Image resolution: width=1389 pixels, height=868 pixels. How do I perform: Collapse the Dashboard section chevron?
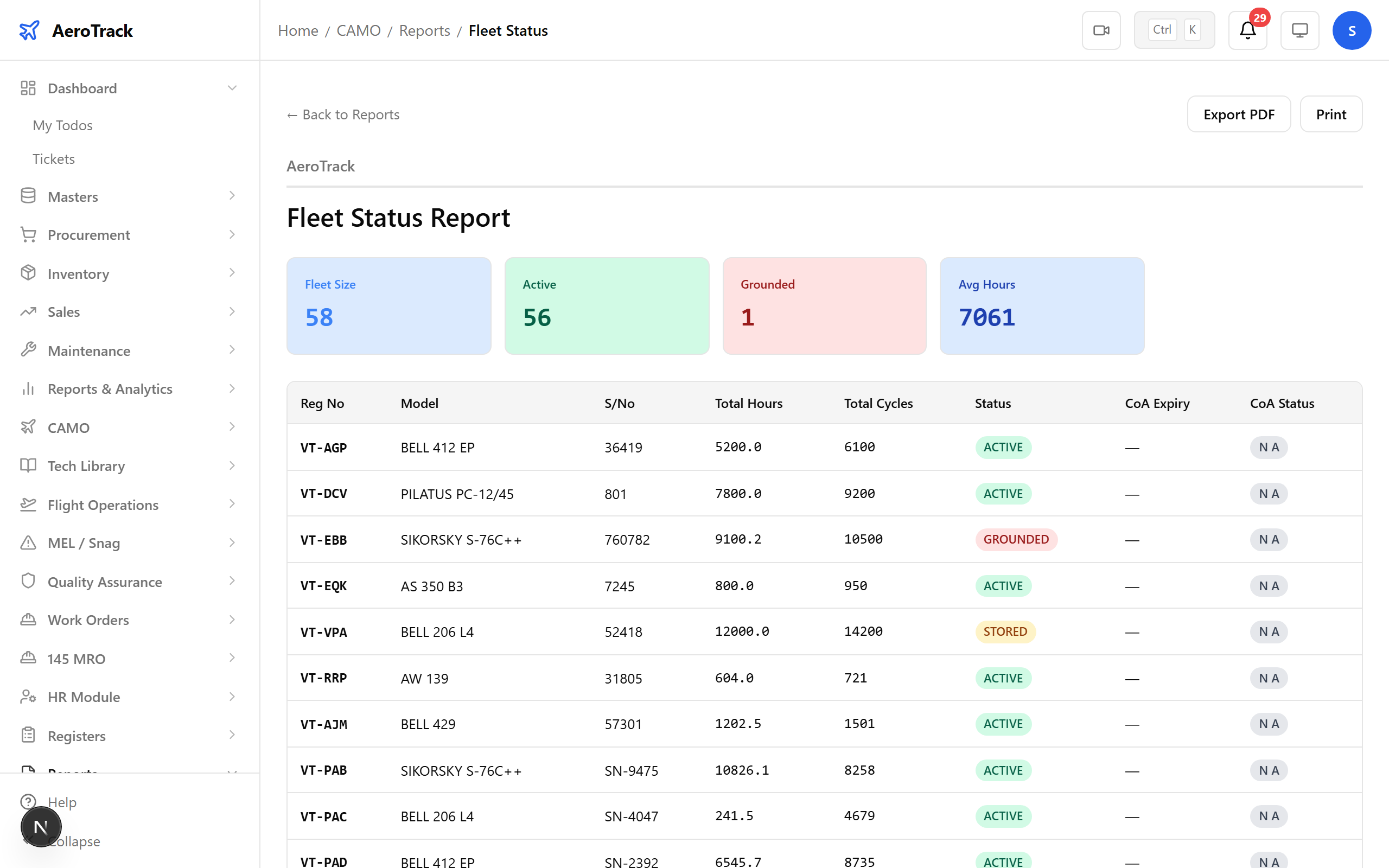point(232,87)
